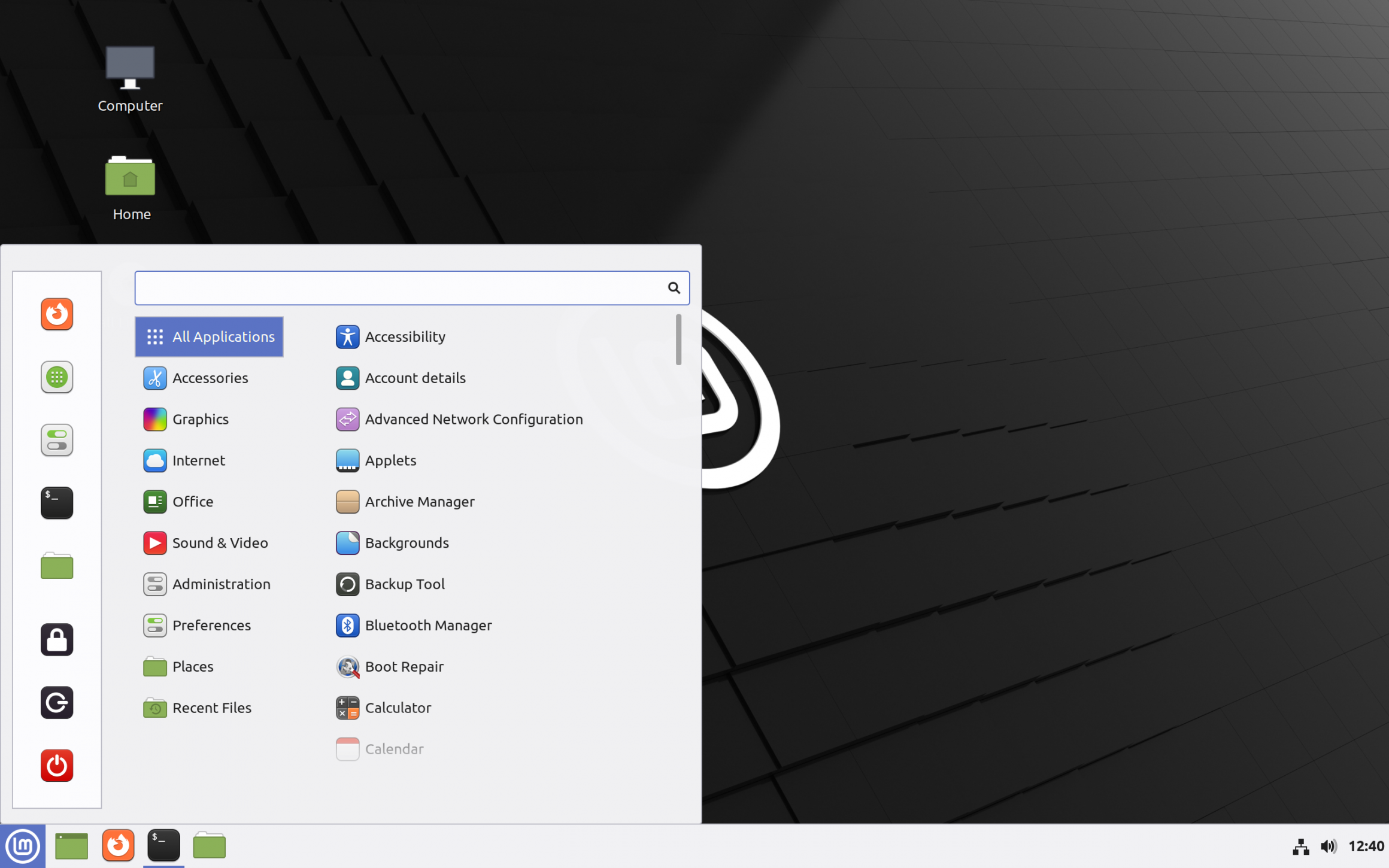Open the network status icon in the tray
Screen dimensions: 1389x868
(x=1300, y=846)
